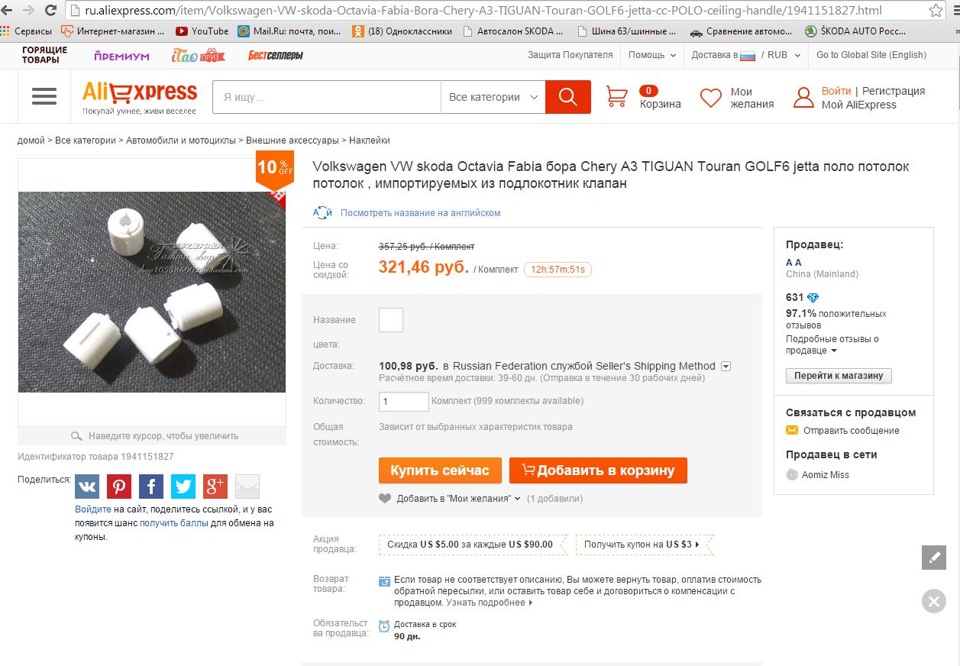Screen dimensions: 960x666
Task: Open the hamburger menu icon
Action: pos(44,97)
